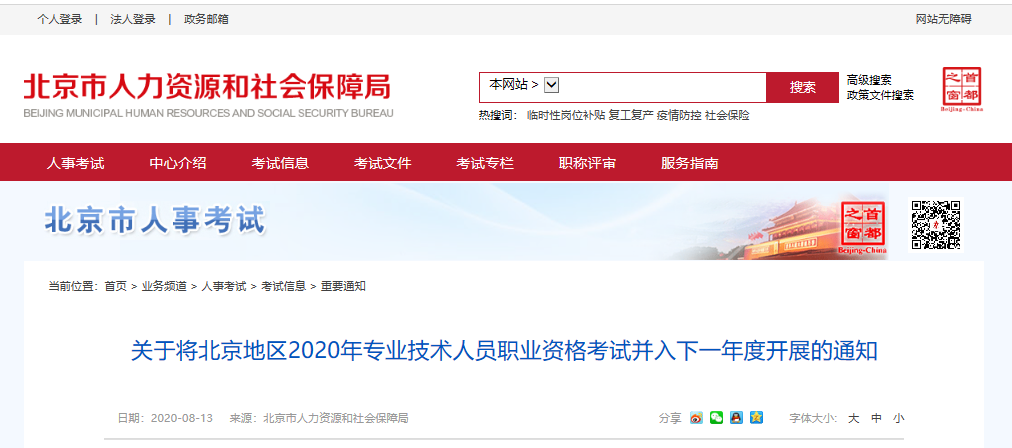Open 高级搜索 advanced search link

tap(869, 80)
